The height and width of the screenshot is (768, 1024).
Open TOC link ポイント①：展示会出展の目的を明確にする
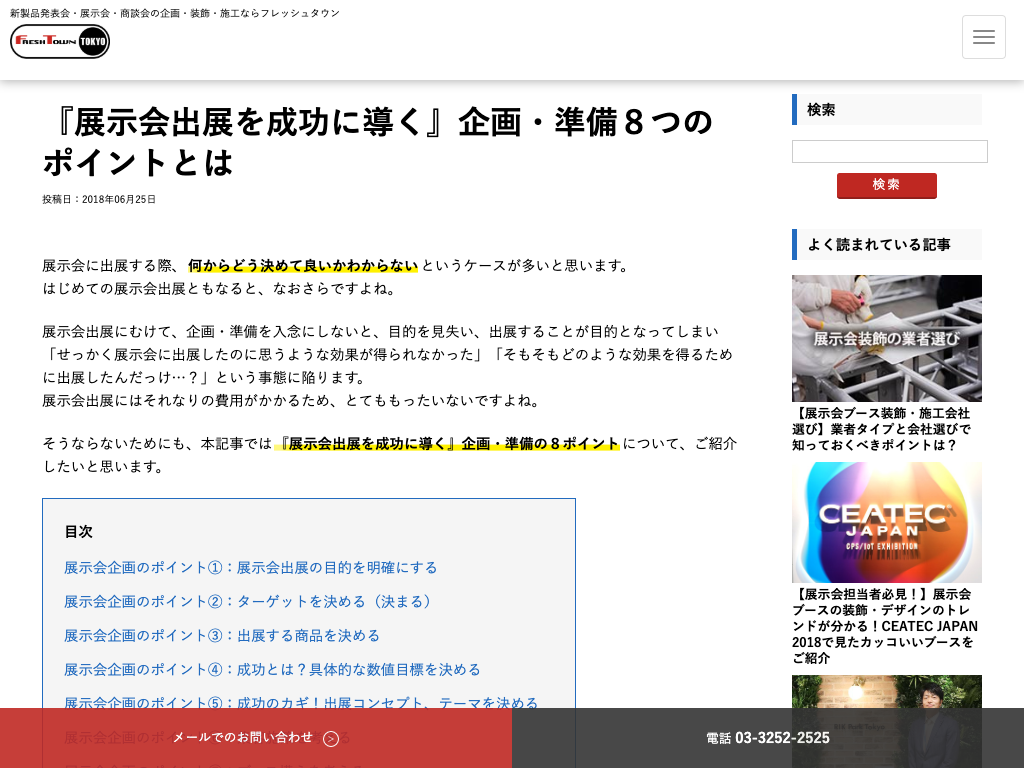click(x=251, y=568)
